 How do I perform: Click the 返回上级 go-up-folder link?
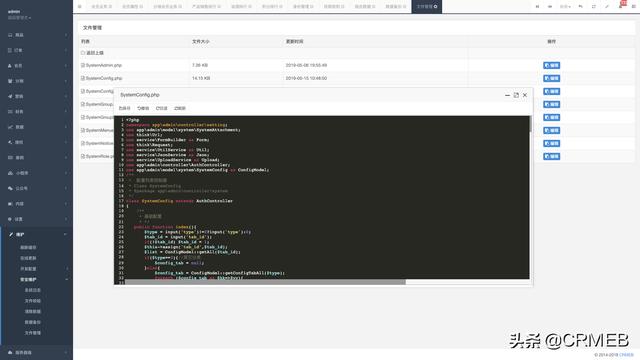pos(95,53)
